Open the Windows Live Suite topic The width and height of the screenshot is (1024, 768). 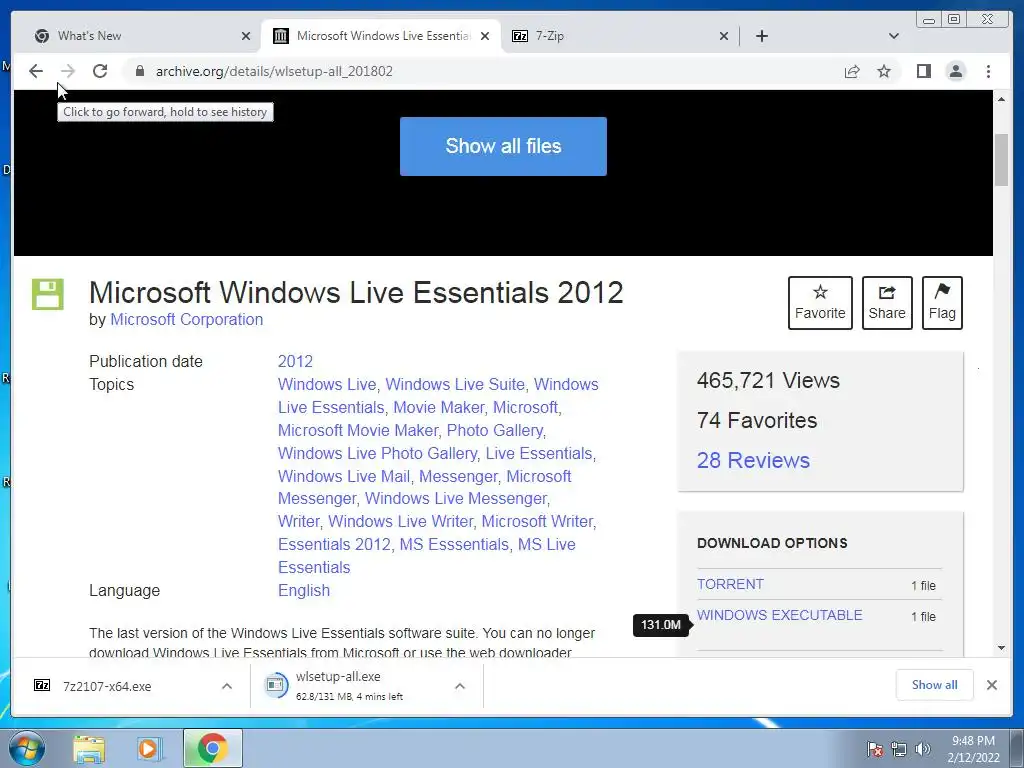(455, 384)
